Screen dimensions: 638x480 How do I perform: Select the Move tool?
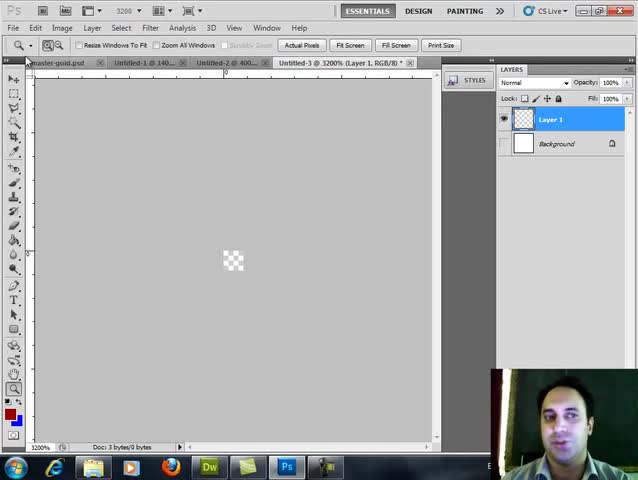coord(13,79)
